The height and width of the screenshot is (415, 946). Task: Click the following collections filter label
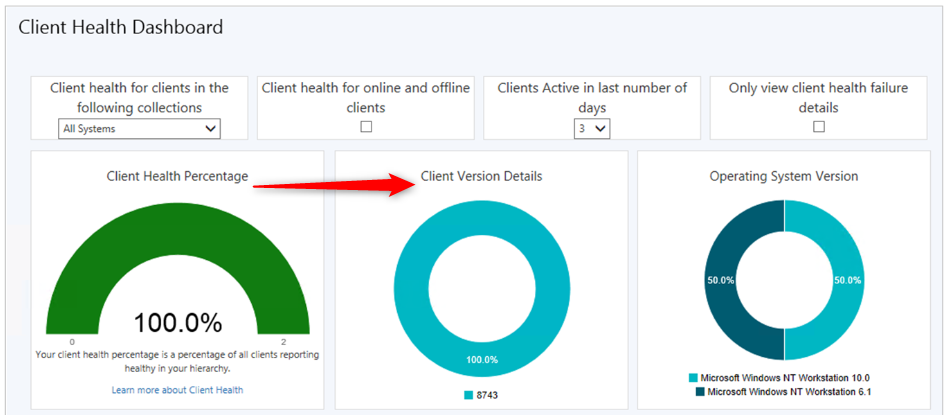(139, 98)
